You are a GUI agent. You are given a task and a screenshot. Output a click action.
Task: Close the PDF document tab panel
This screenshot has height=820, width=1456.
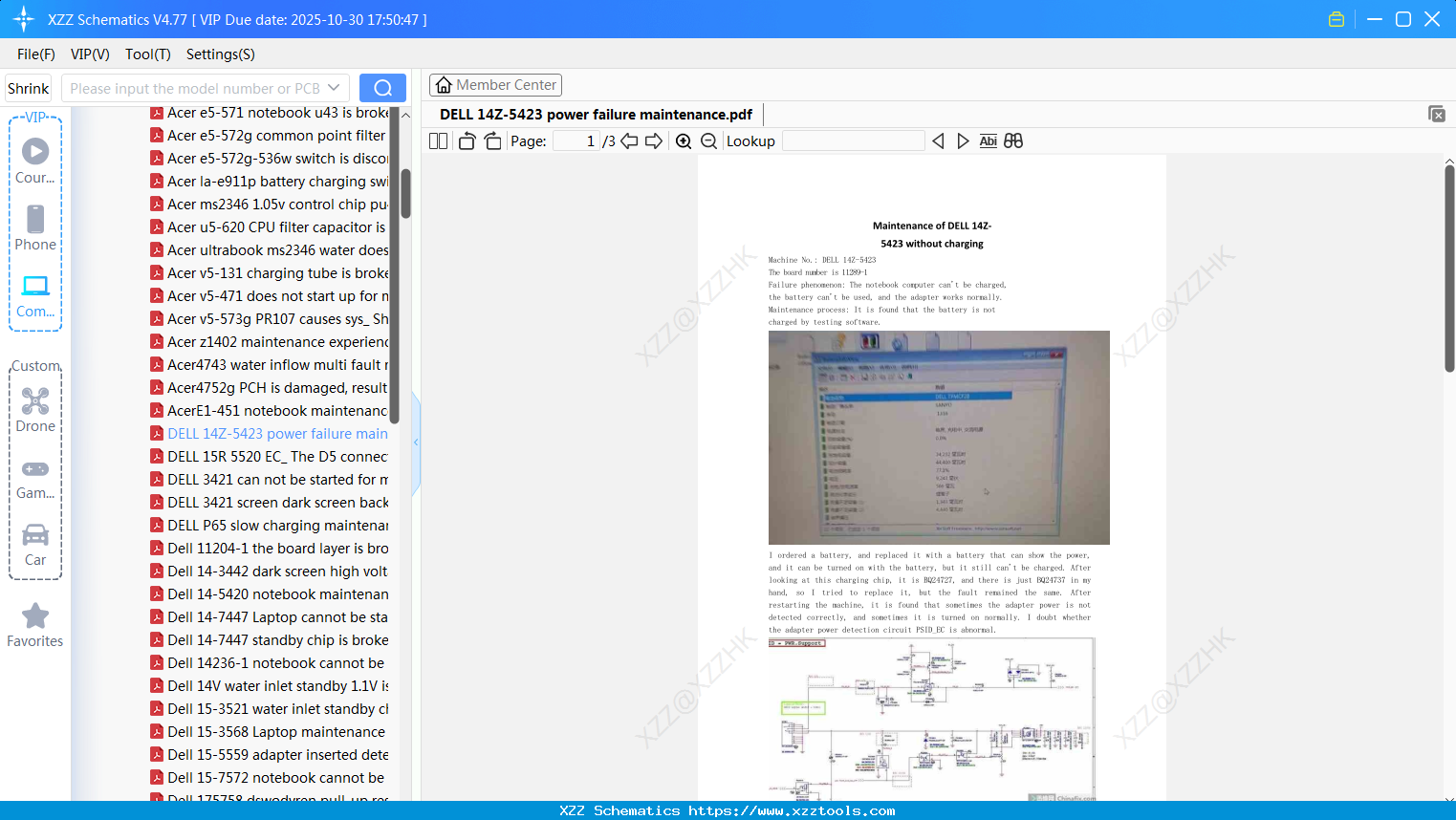click(x=1437, y=114)
